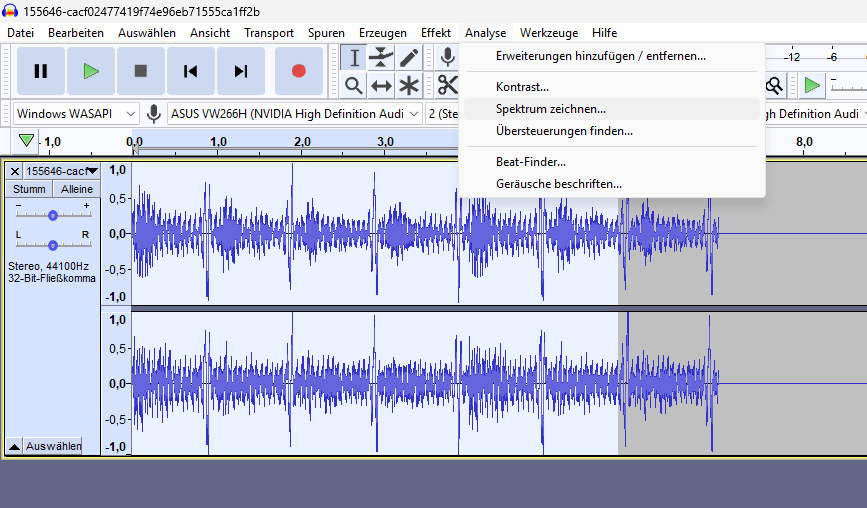Open the playback device dropdown ending 'Definition Audi'
Viewport: 867px width, 508px height.
(x=816, y=114)
